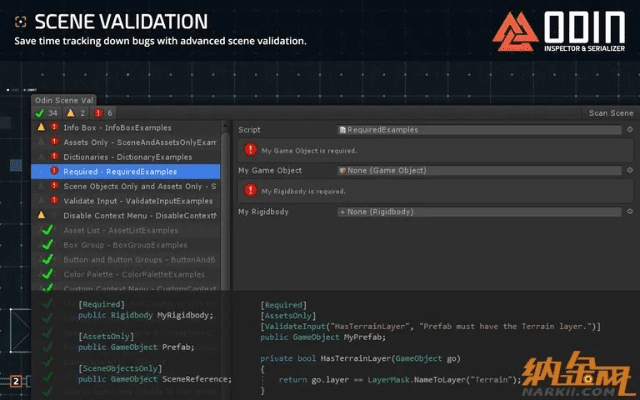Click the green checkmark next to Asset List

(x=46, y=230)
